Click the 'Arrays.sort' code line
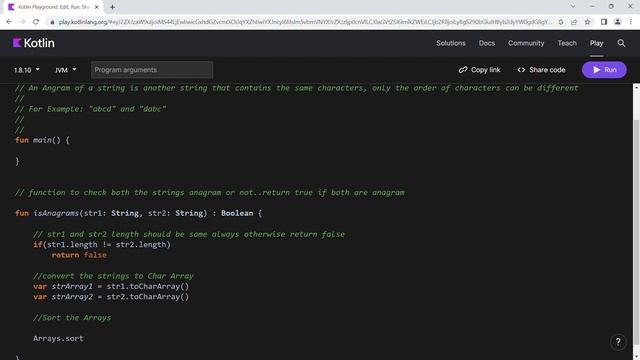This screenshot has width=640, height=360. (x=58, y=338)
